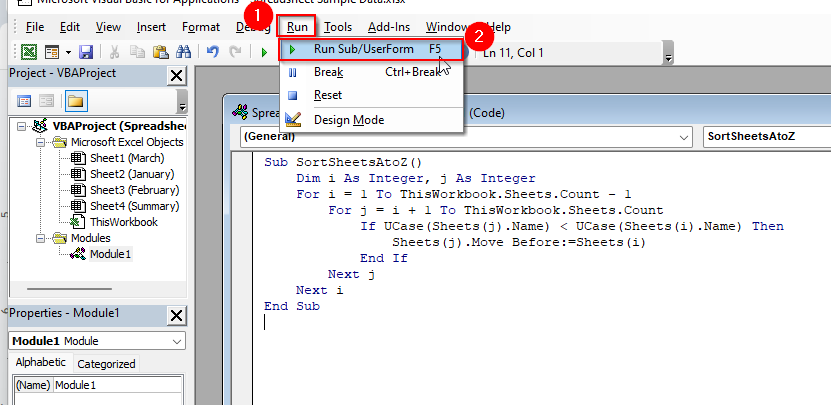Close the Project - VBAProject panel

pos(176,76)
